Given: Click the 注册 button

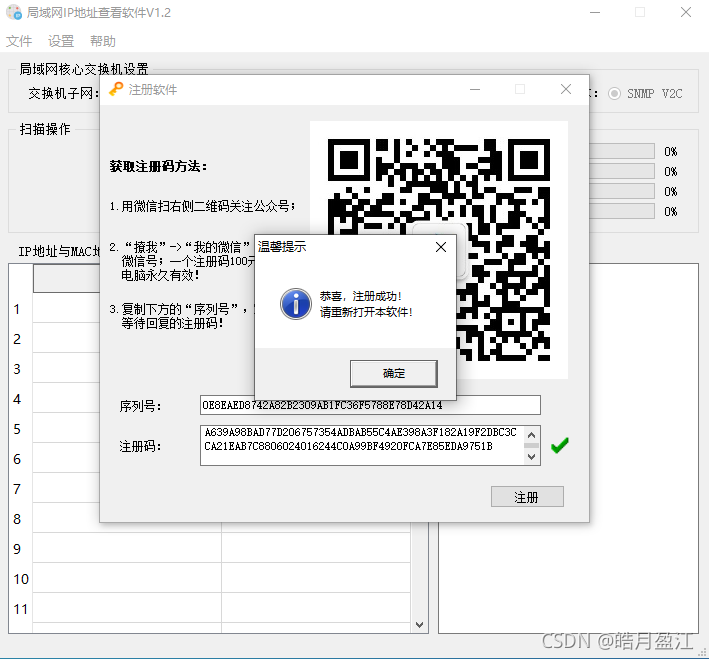Looking at the screenshot, I should (527, 497).
